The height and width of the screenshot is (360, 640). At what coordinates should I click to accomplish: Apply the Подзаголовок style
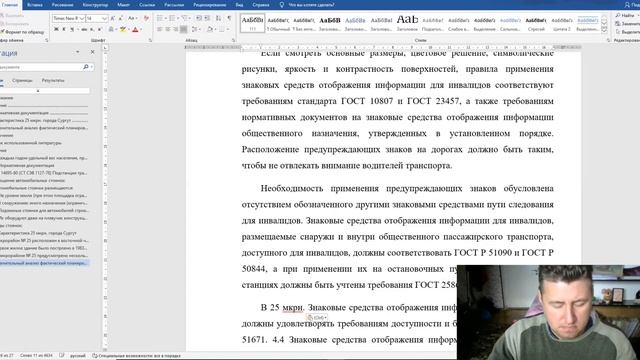pos(433,23)
